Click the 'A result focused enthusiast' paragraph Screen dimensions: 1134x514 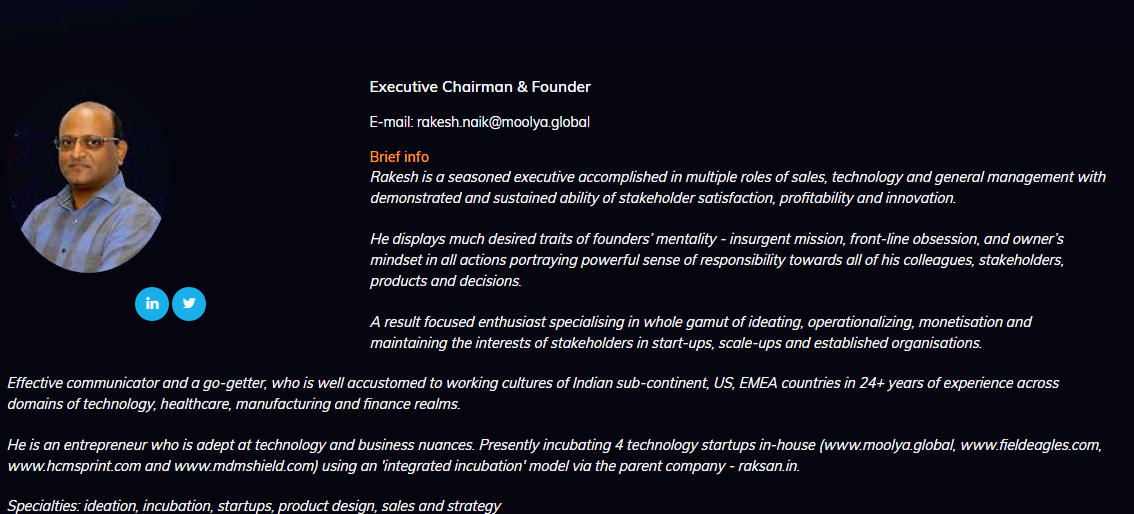click(700, 332)
